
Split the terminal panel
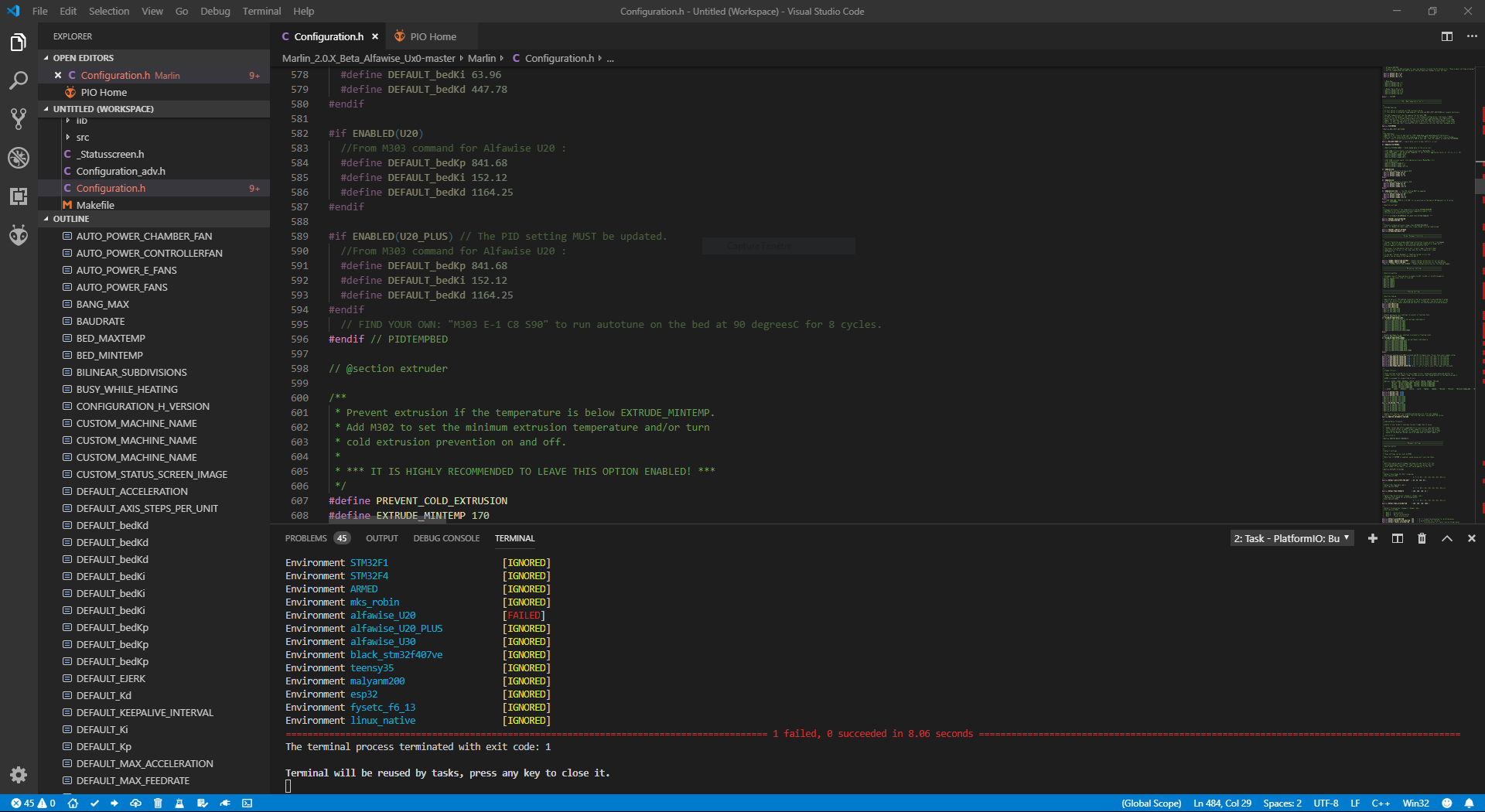(x=1398, y=538)
